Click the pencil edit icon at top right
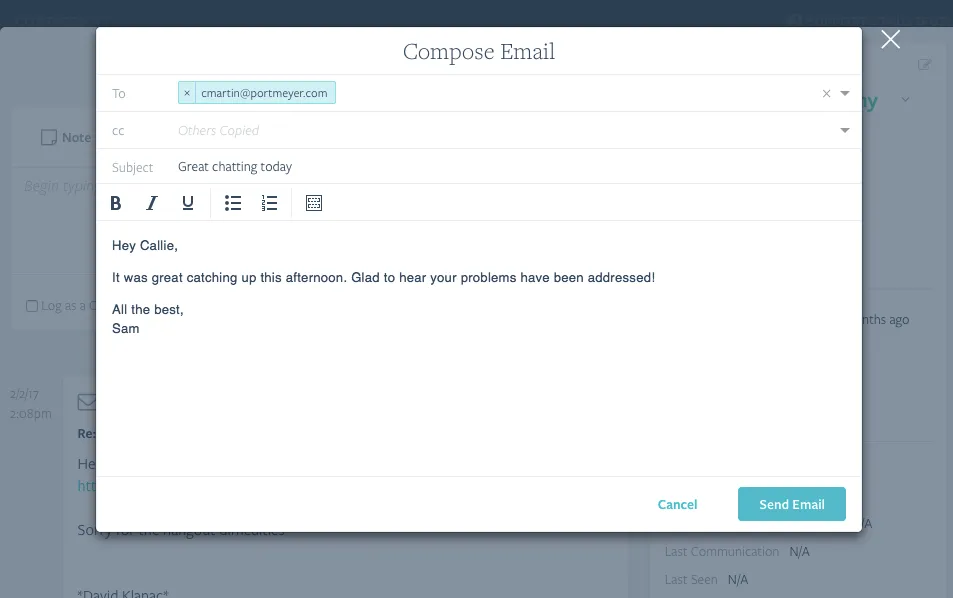Screen dimensions: 953x598 click(924, 63)
